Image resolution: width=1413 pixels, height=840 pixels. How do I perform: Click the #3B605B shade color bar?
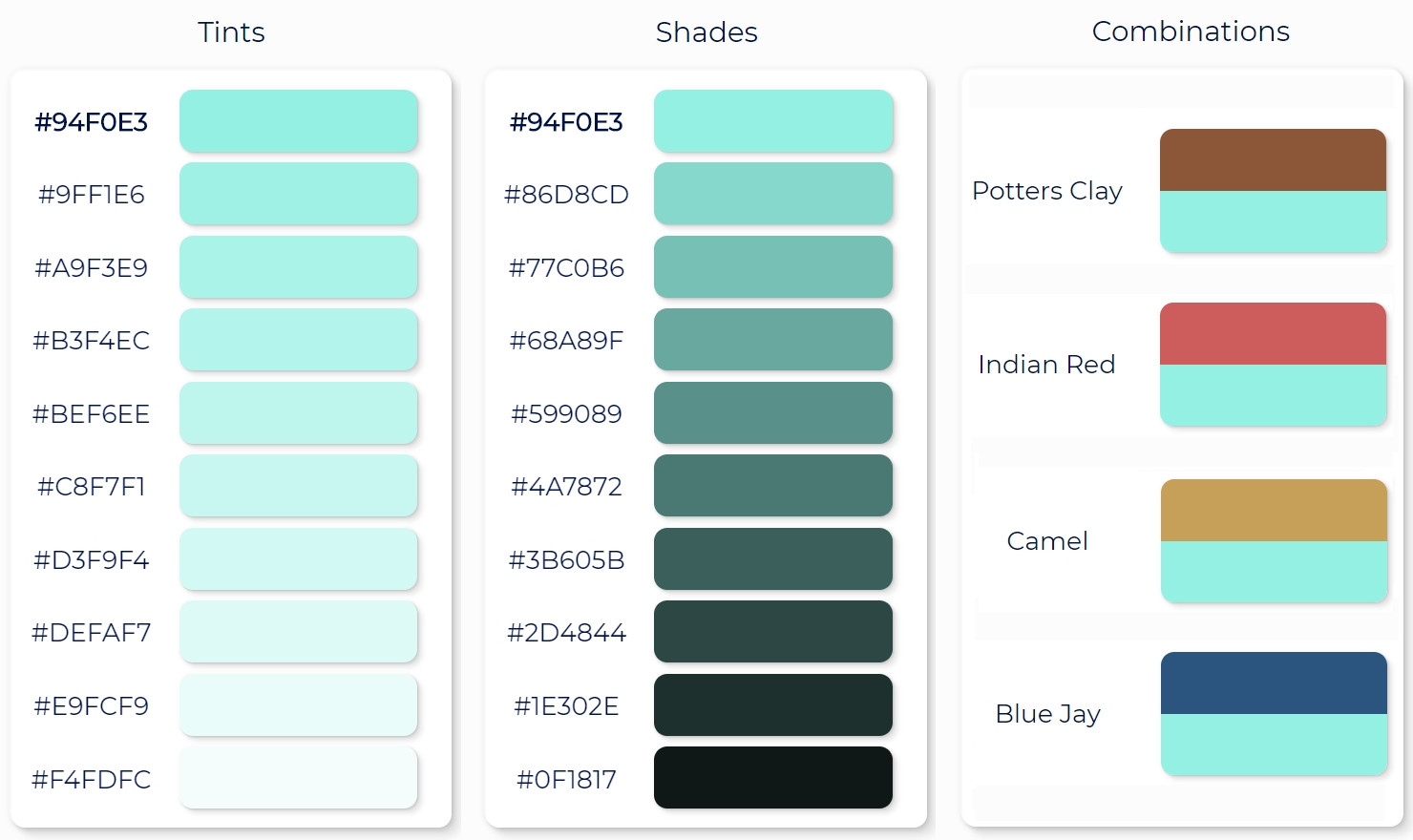pyautogui.click(x=772, y=559)
